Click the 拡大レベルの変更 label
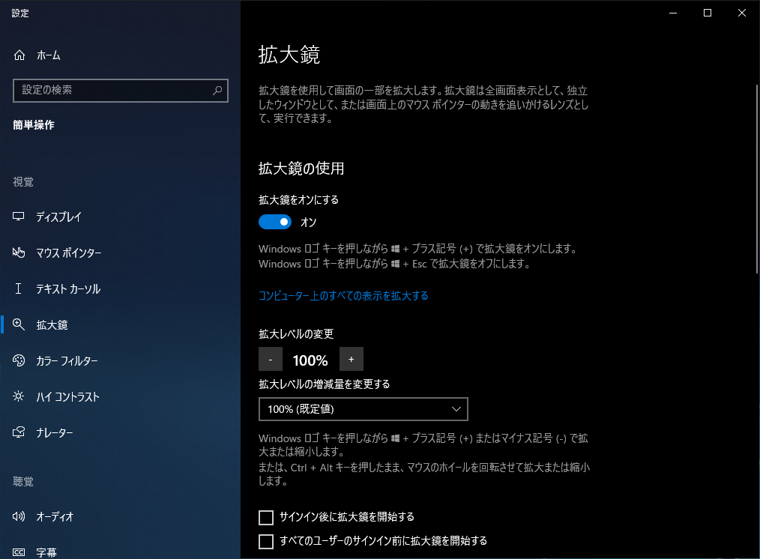Screen dimensions: 760x559 tap(296, 334)
